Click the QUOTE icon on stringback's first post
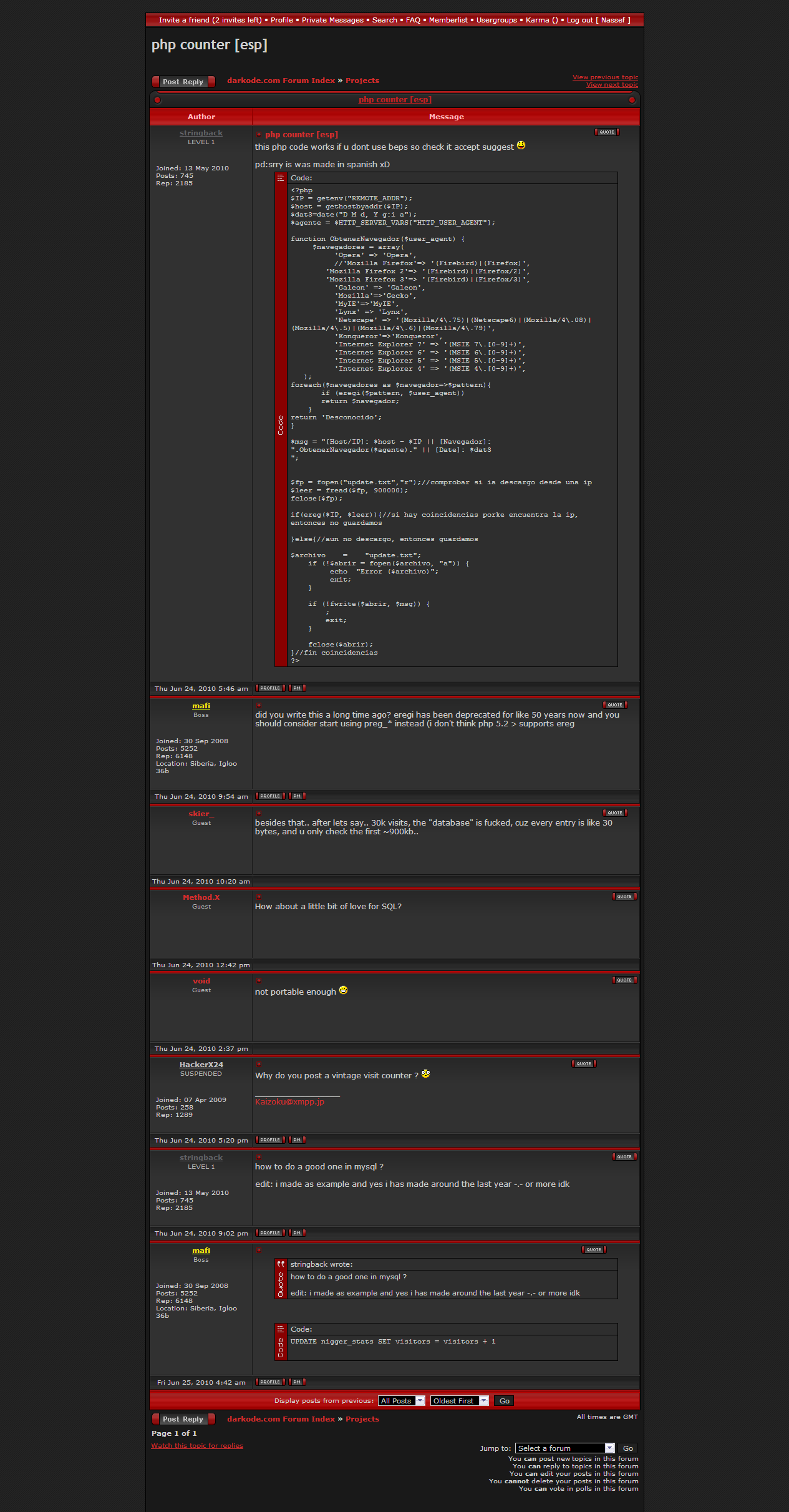The image size is (789, 1512). coord(606,132)
